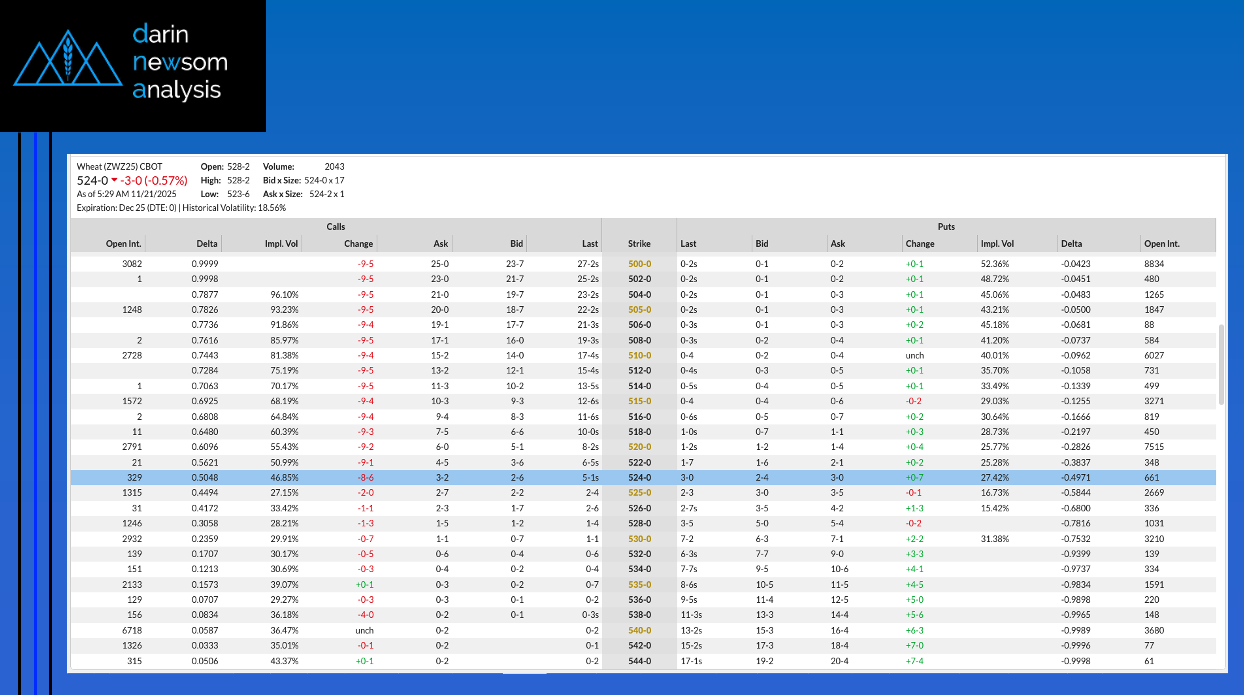Select the highlighted 524-0 strike row
Screen dimensions: 1244x695
click(639, 478)
